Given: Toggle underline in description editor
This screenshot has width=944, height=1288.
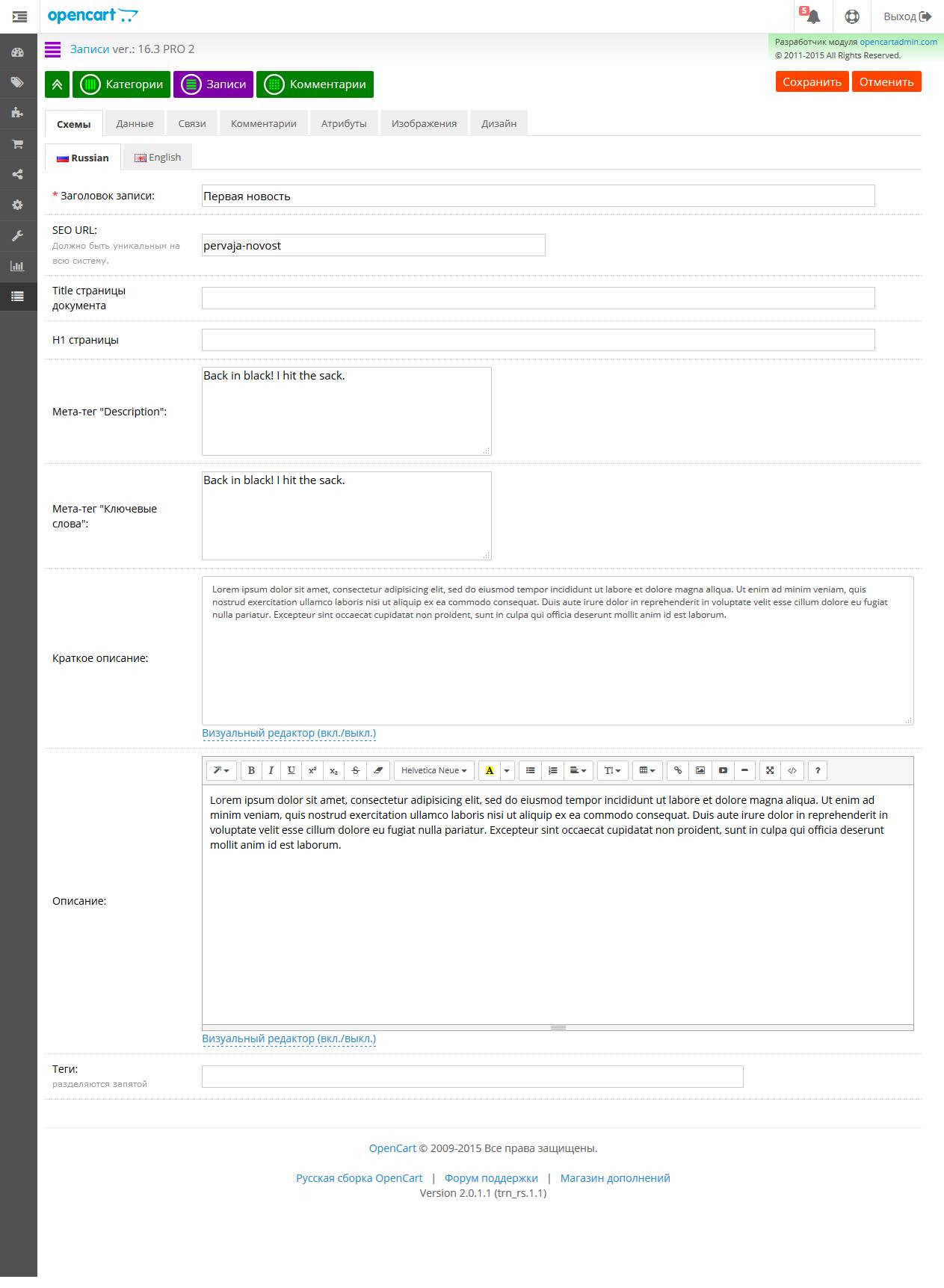Looking at the screenshot, I should point(291,770).
